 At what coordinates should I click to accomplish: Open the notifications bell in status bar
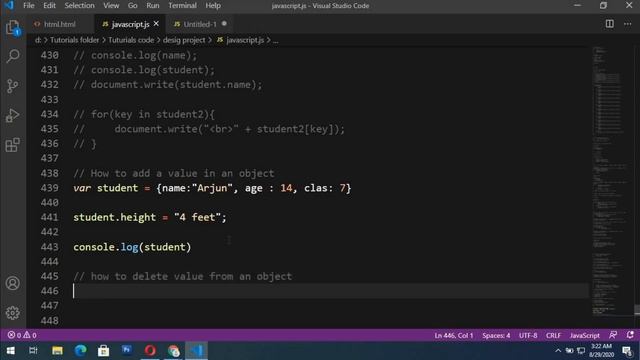[630, 335]
